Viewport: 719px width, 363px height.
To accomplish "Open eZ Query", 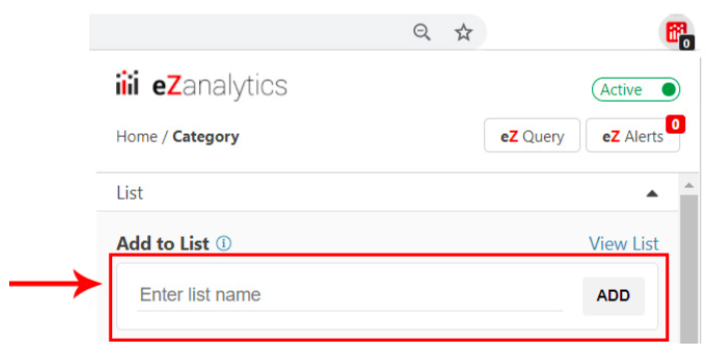I will (x=532, y=136).
